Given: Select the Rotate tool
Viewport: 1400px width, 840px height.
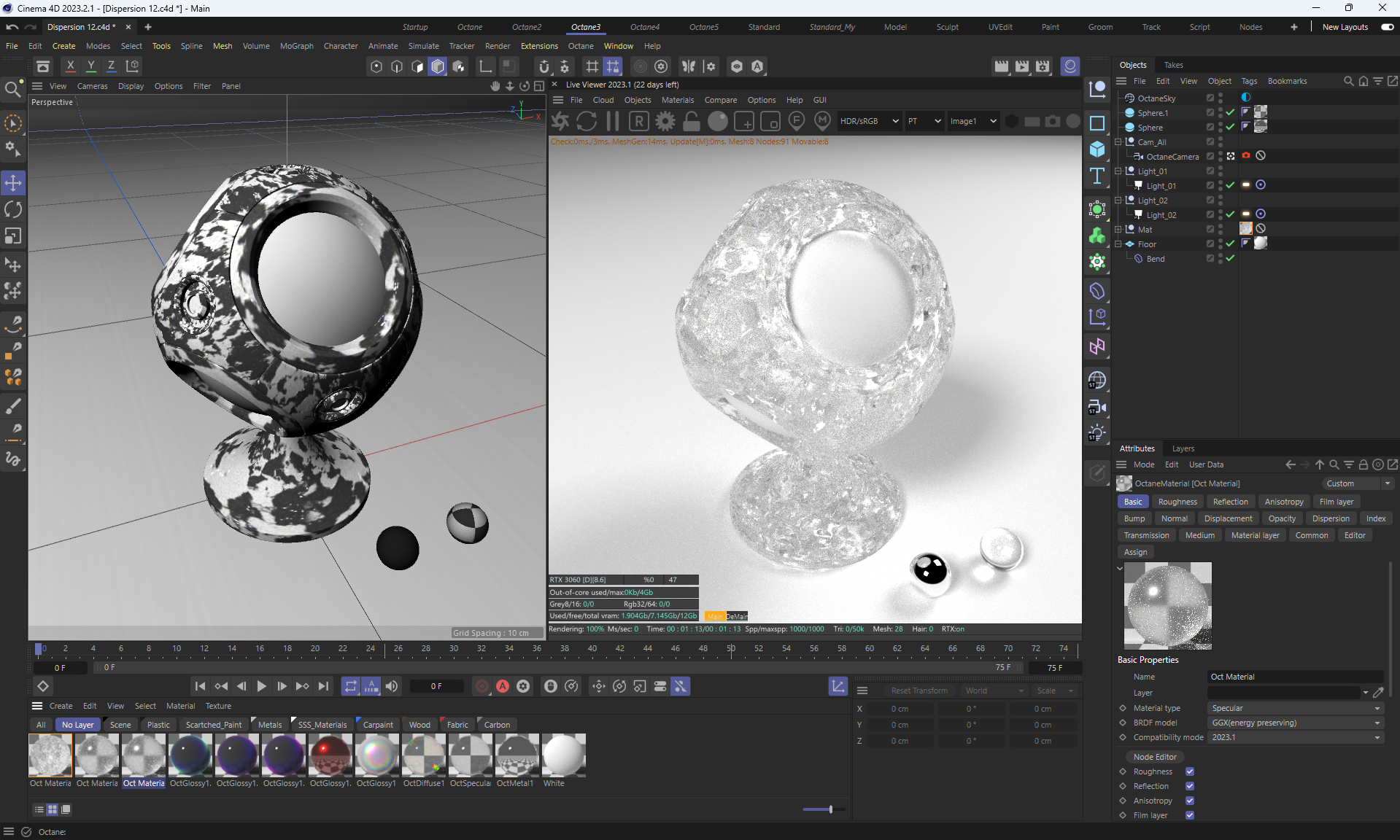Looking at the screenshot, I should [13, 209].
